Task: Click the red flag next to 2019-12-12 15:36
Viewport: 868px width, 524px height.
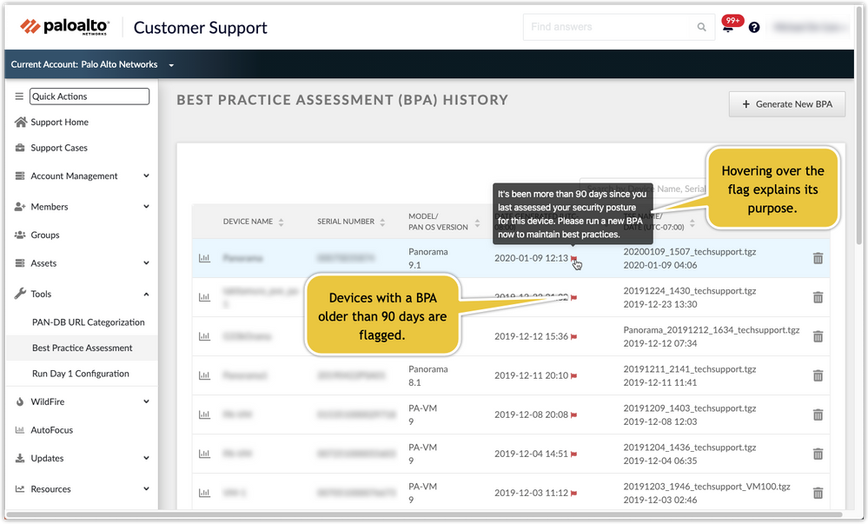Action: pos(574,336)
